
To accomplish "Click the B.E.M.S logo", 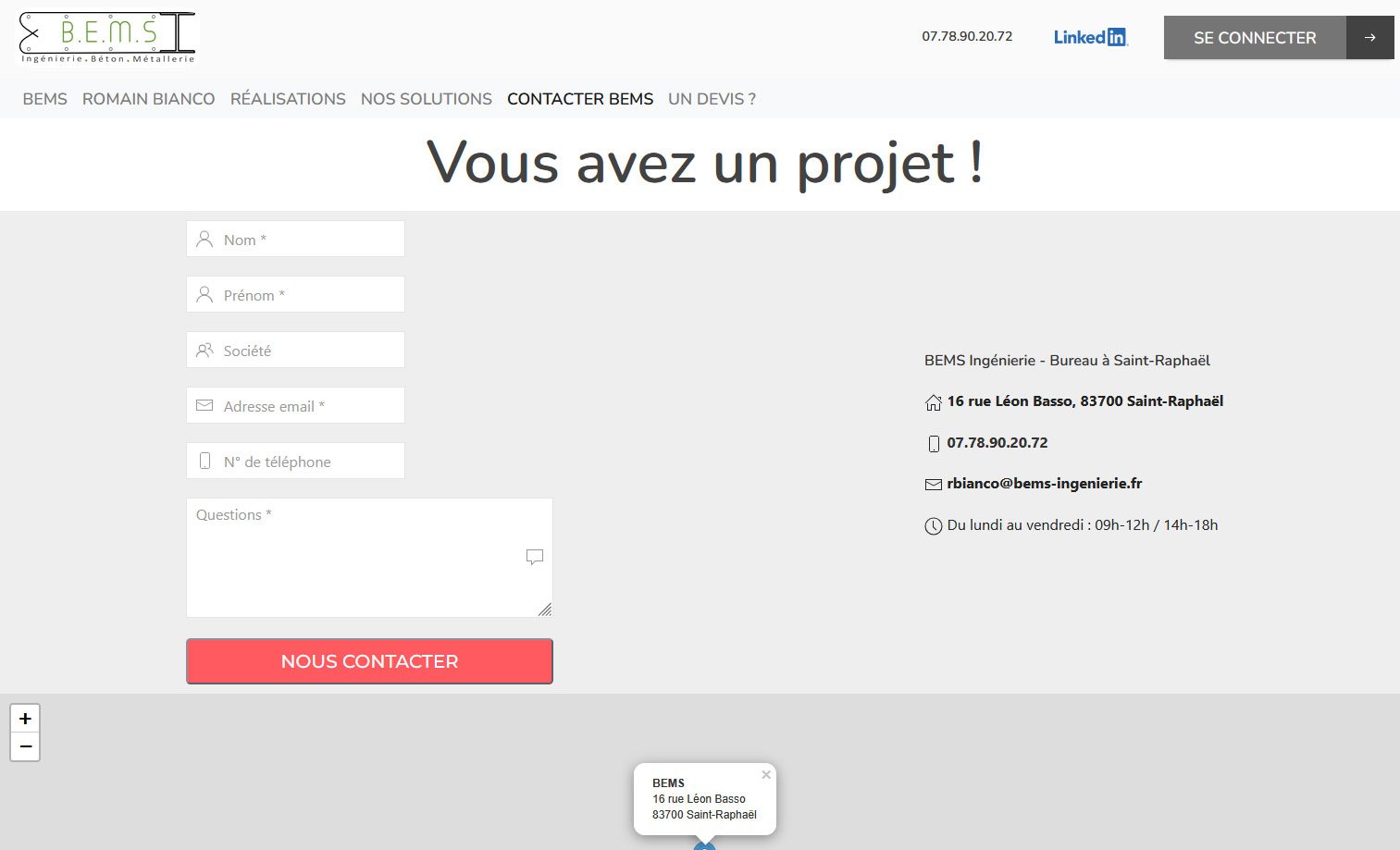I will (x=107, y=38).
